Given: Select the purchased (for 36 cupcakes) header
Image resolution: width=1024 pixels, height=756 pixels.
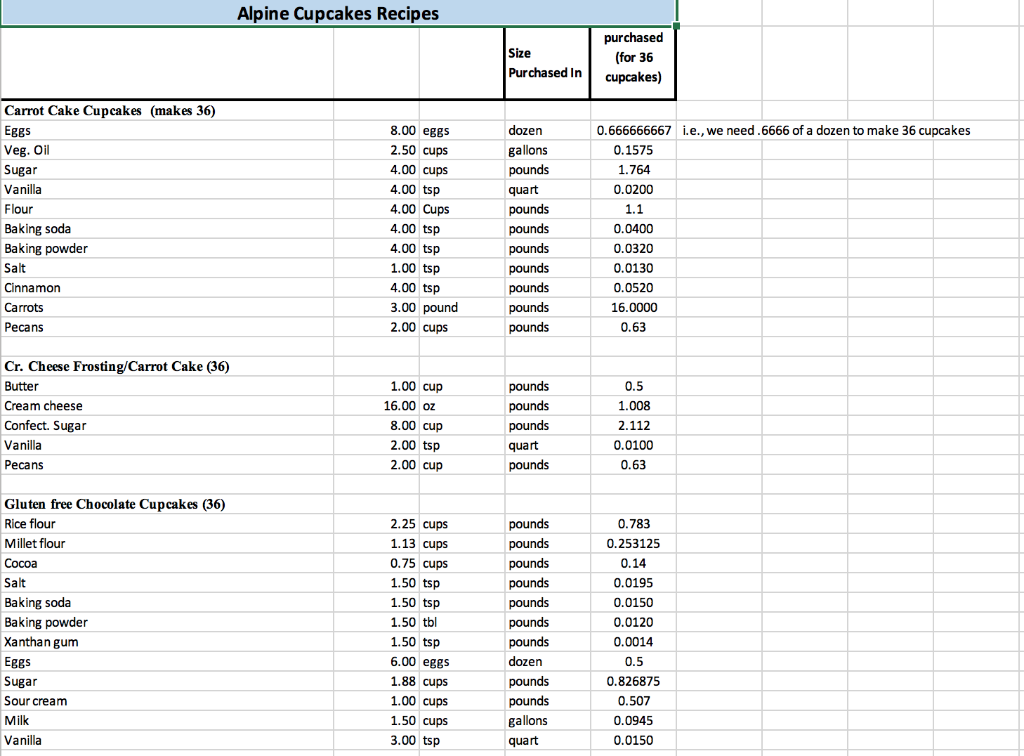Looking at the screenshot, I should (633, 62).
